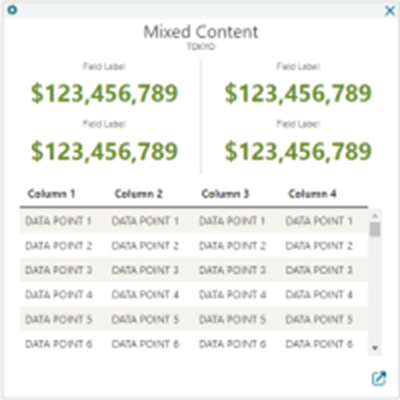Click the Mixed Content title
Image resolution: width=400 pixels, height=400 pixels.
(x=201, y=32)
